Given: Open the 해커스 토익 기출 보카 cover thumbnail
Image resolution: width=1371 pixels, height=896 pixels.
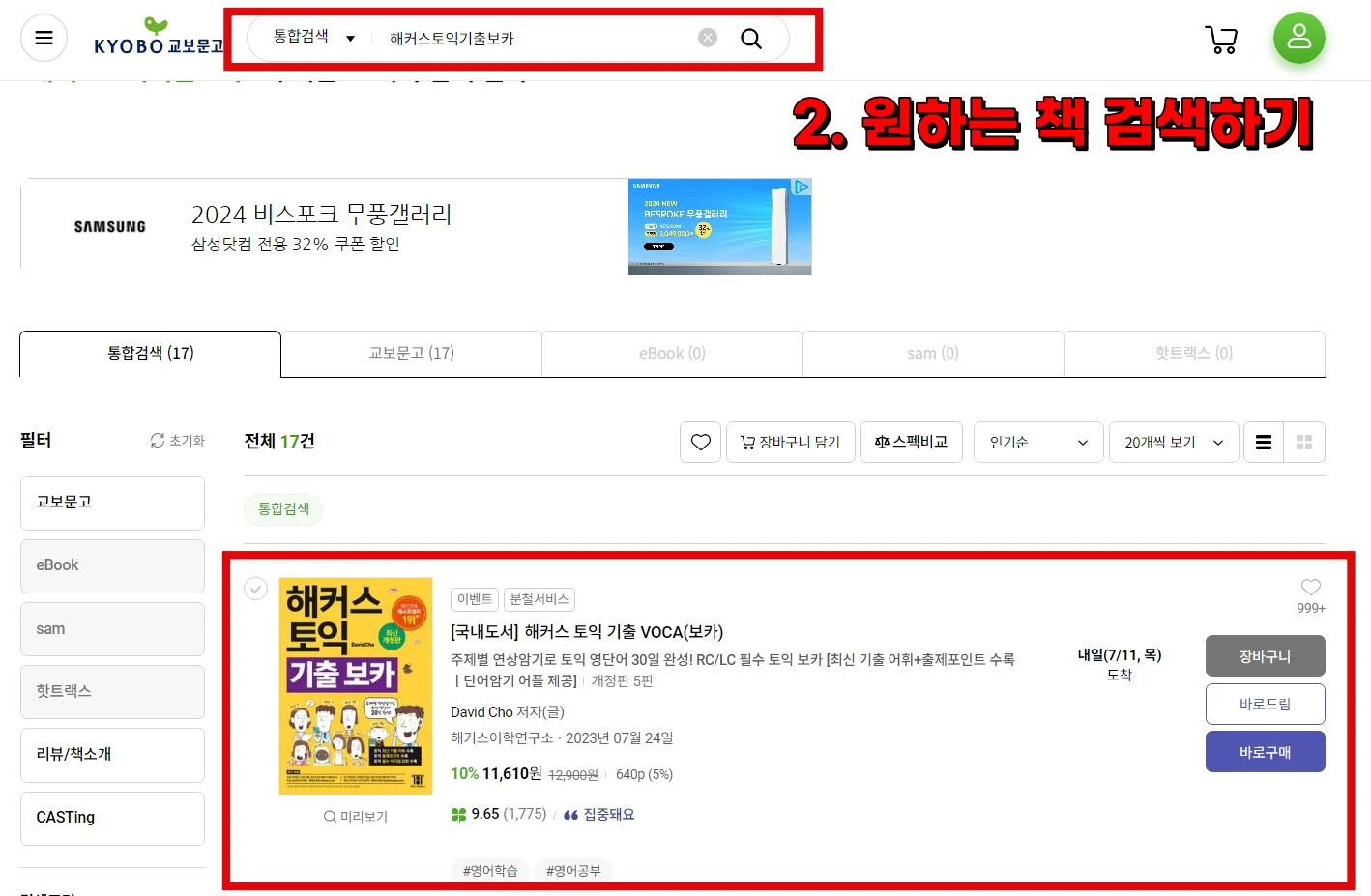Looking at the screenshot, I should click(x=356, y=686).
